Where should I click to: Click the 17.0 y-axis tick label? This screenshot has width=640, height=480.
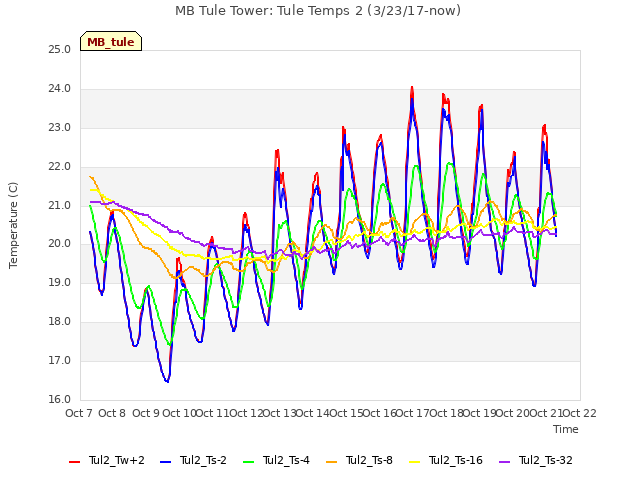(60, 360)
